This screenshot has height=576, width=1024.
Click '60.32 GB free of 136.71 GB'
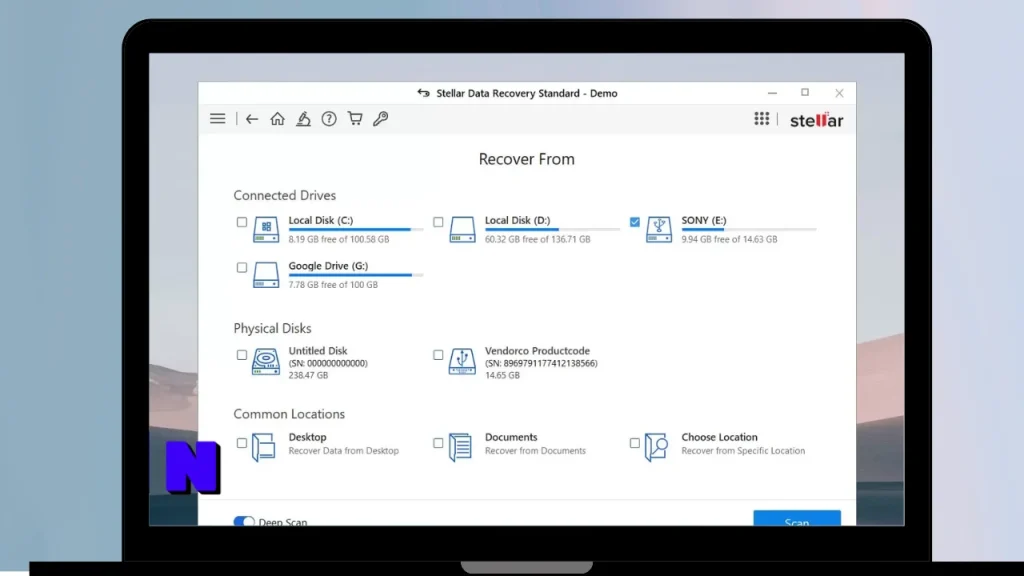pyautogui.click(x=537, y=239)
